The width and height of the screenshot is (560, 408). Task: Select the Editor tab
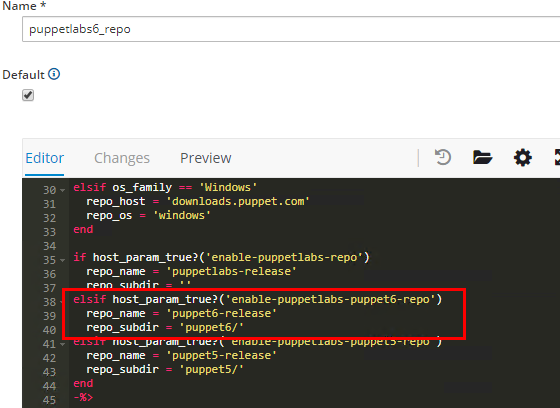[x=45, y=158]
